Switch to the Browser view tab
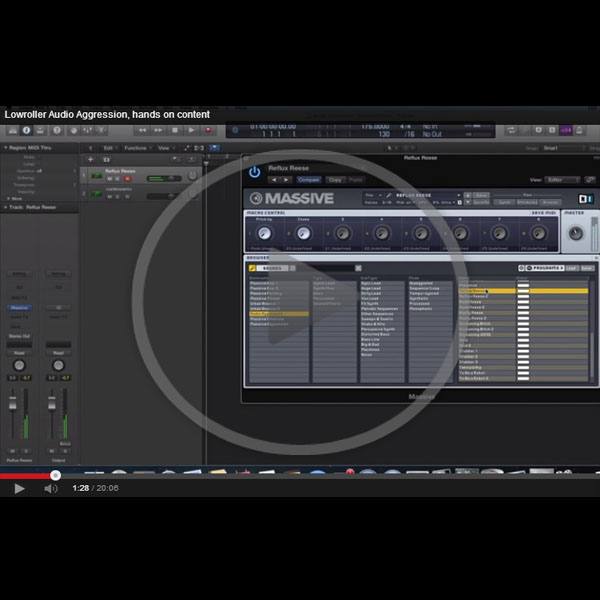The width and height of the screenshot is (600, 600). pos(550,202)
